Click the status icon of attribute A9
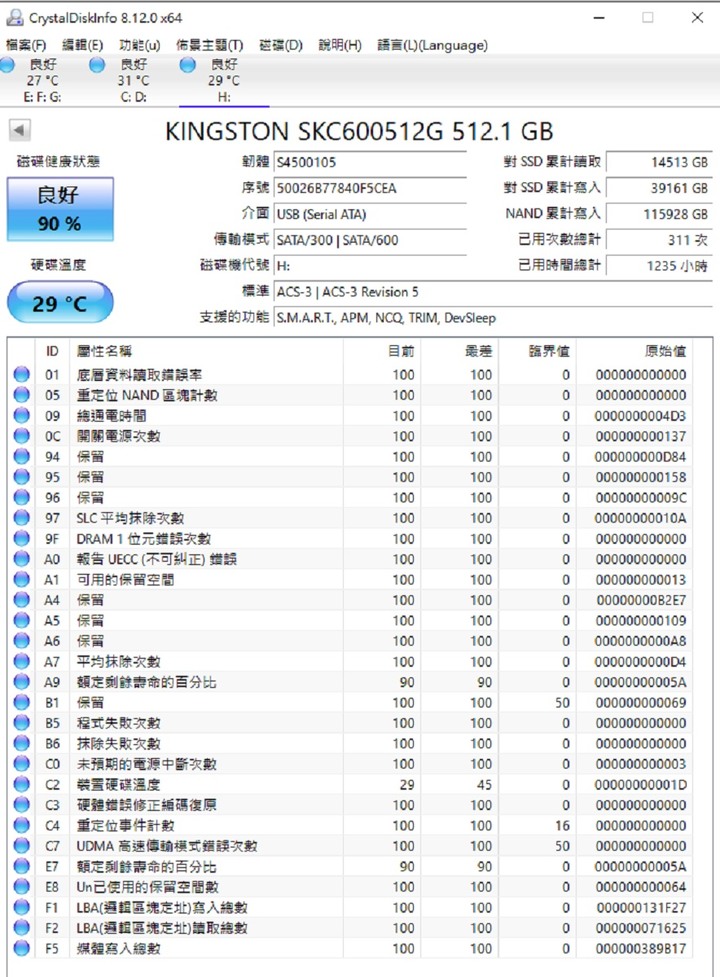The height and width of the screenshot is (977, 720). [x=22, y=682]
